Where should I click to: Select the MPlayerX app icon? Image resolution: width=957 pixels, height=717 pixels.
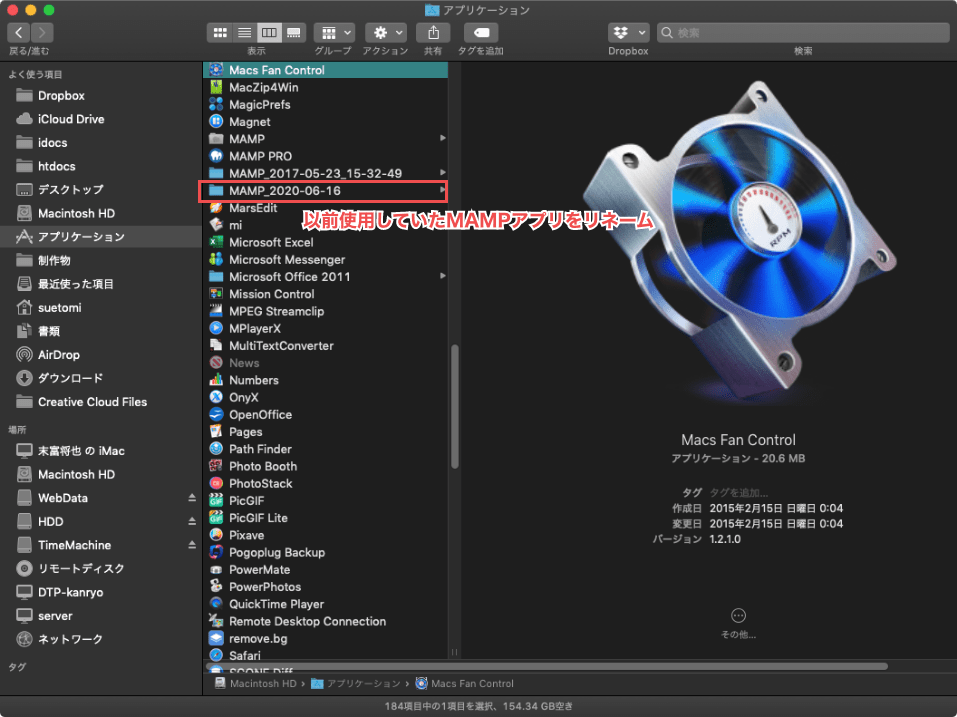click(x=216, y=328)
